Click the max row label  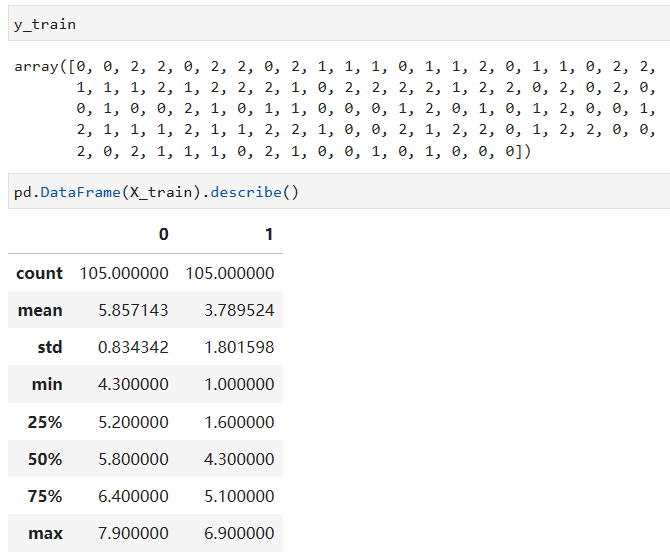pos(45,533)
